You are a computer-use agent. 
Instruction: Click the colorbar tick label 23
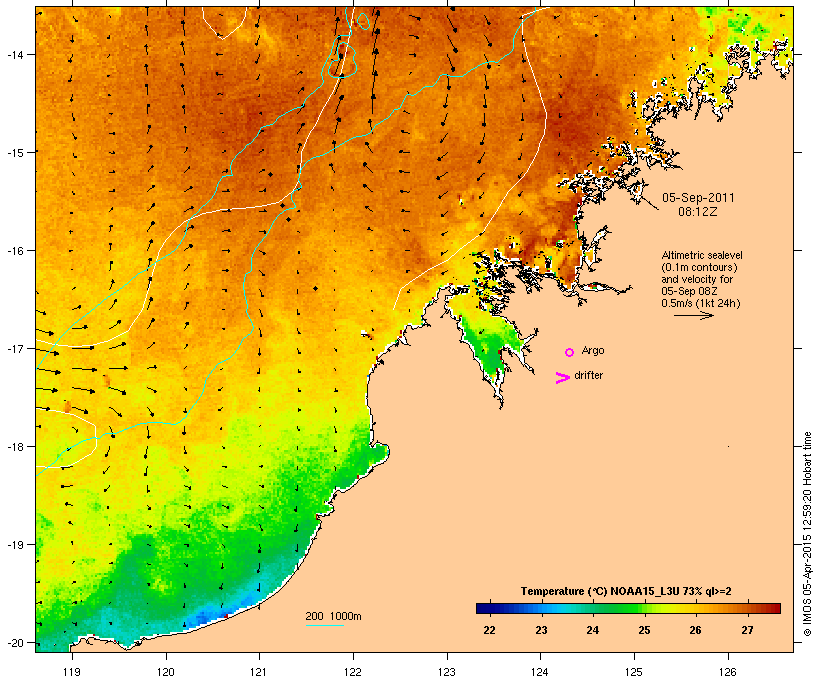541,630
